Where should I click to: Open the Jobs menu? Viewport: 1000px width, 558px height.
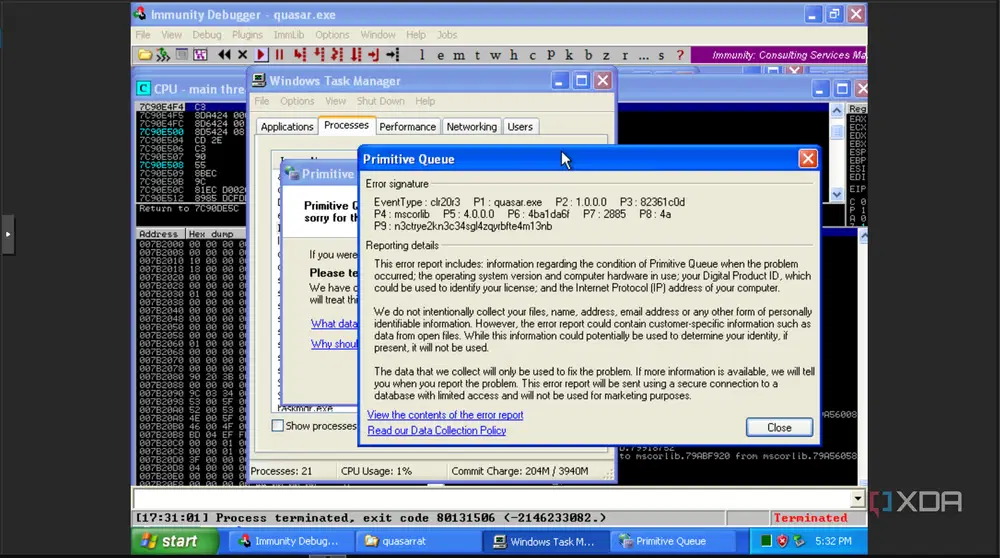(x=446, y=34)
